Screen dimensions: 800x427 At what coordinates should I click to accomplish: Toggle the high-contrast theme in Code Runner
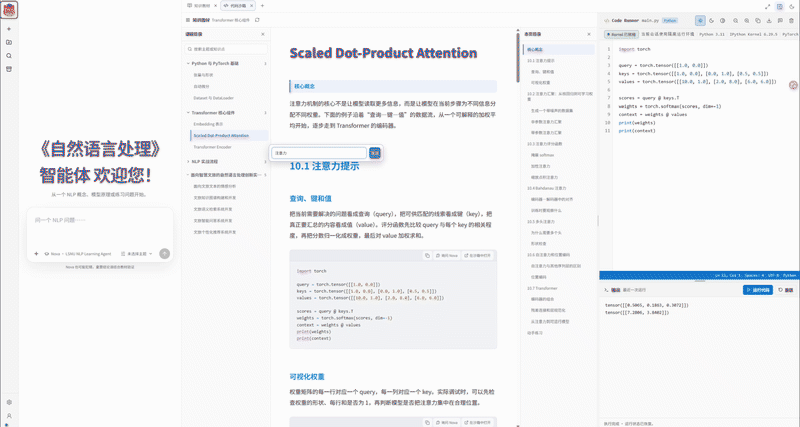pyautogui.click(x=722, y=21)
